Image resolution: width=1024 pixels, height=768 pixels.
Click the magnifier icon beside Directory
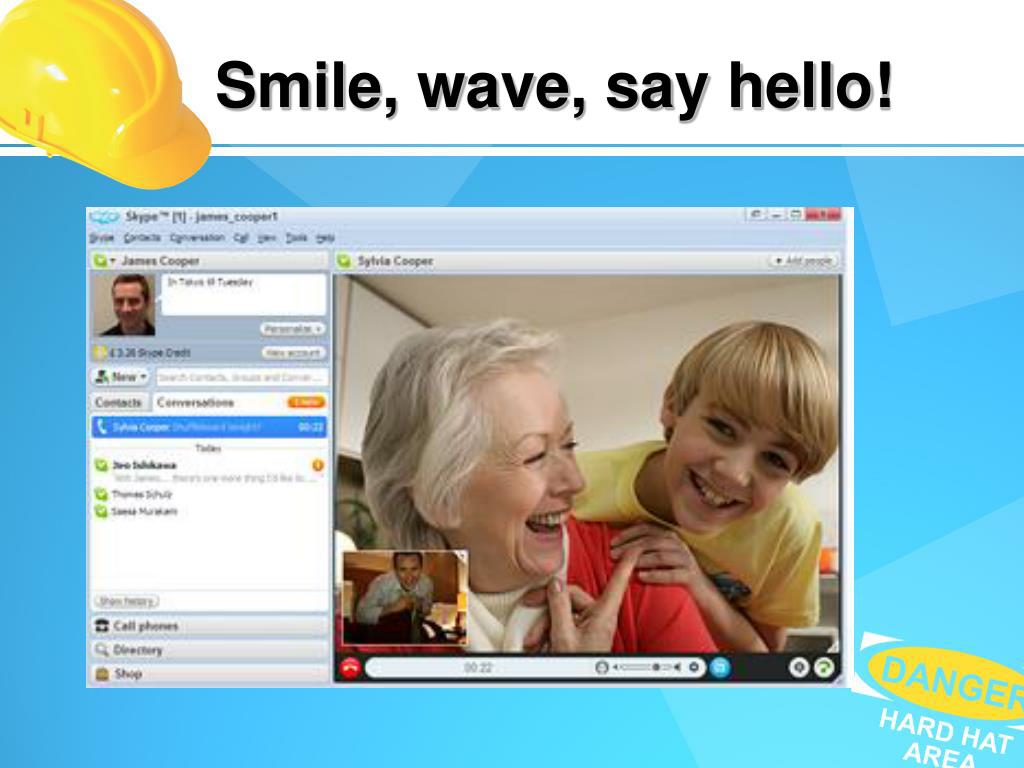click(x=102, y=650)
